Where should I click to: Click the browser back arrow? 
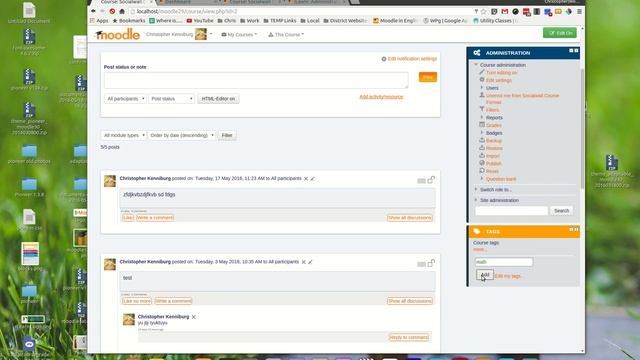[93, 11]
